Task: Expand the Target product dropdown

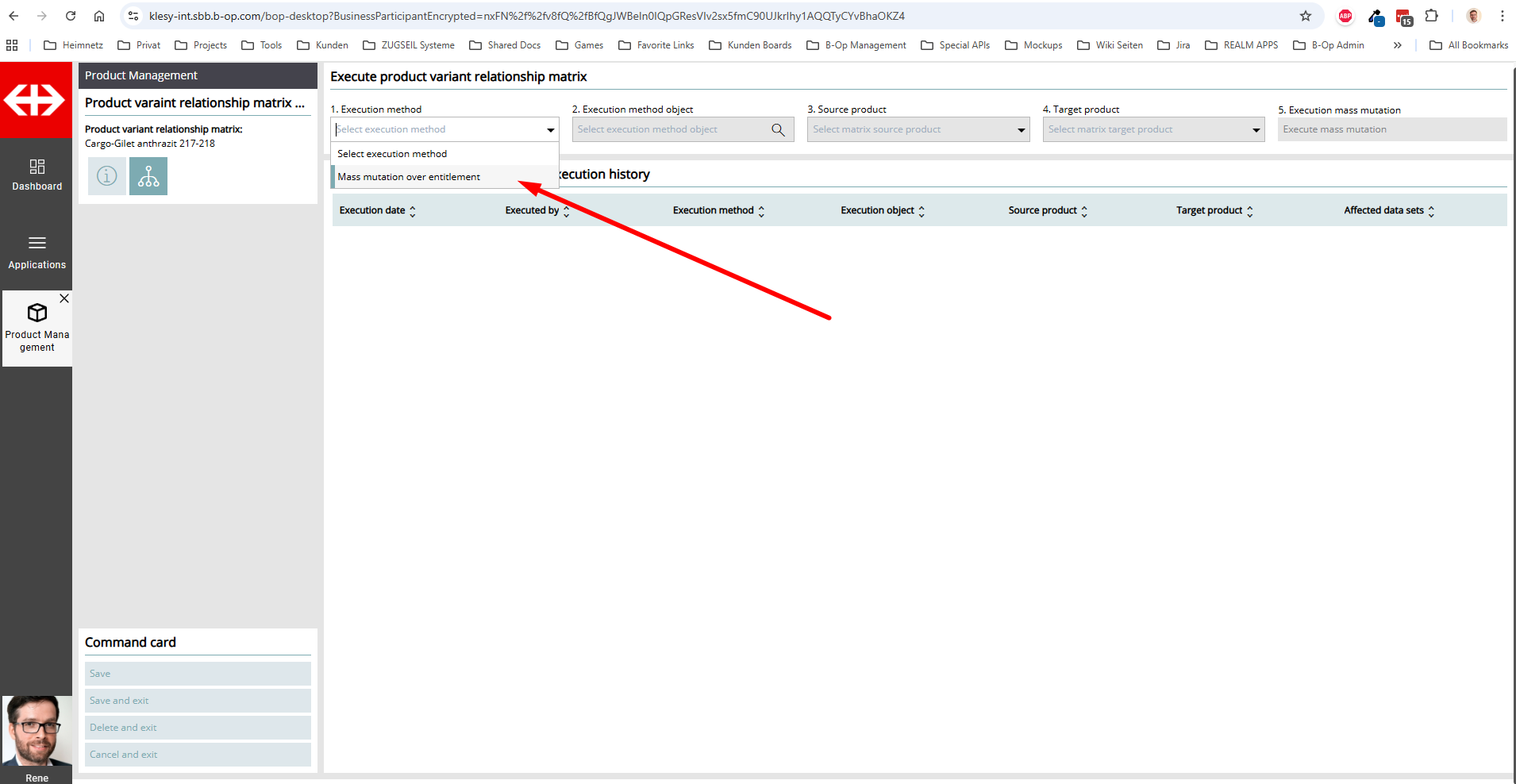Action: tap(1256, 130)
